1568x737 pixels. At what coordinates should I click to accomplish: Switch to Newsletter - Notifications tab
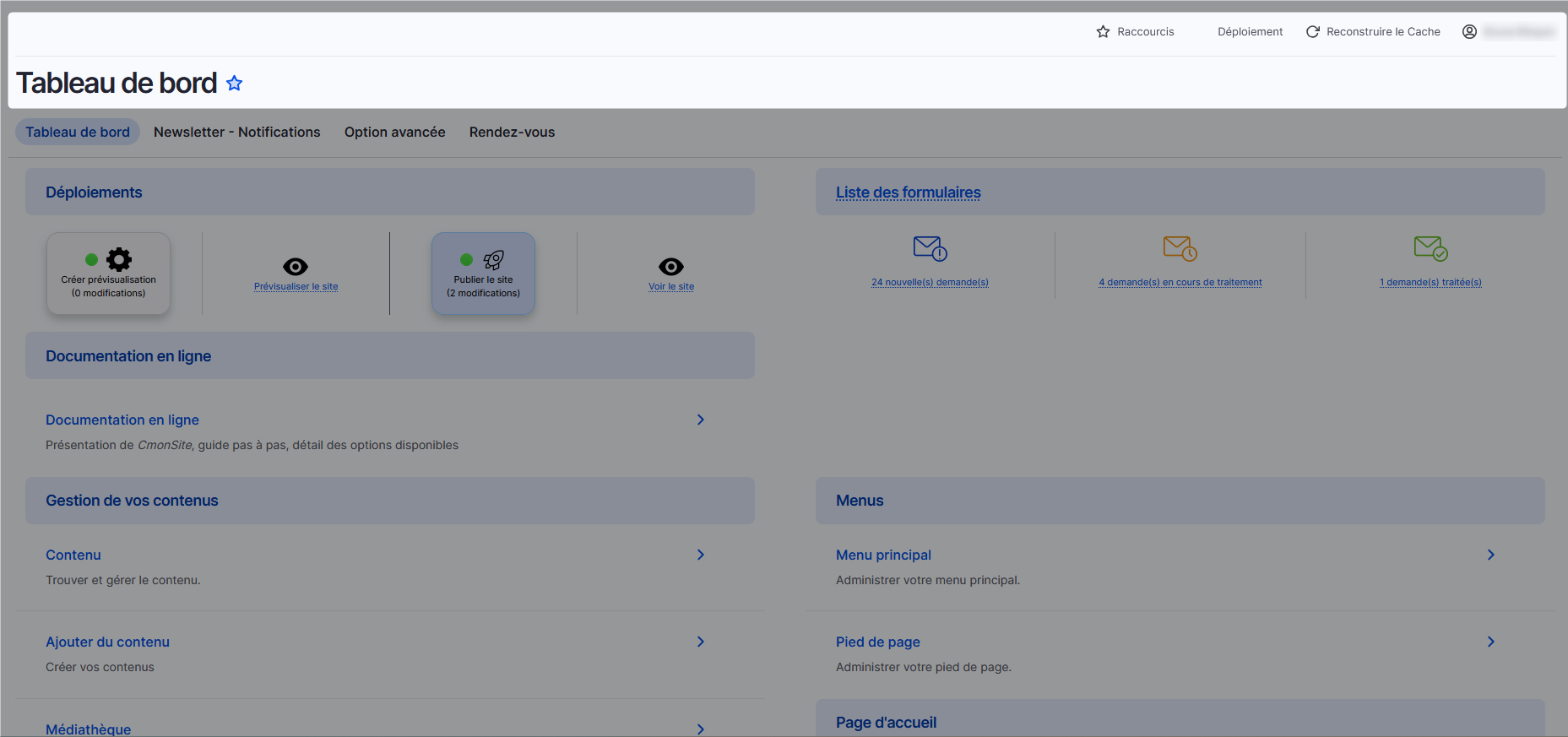[237, 133]
